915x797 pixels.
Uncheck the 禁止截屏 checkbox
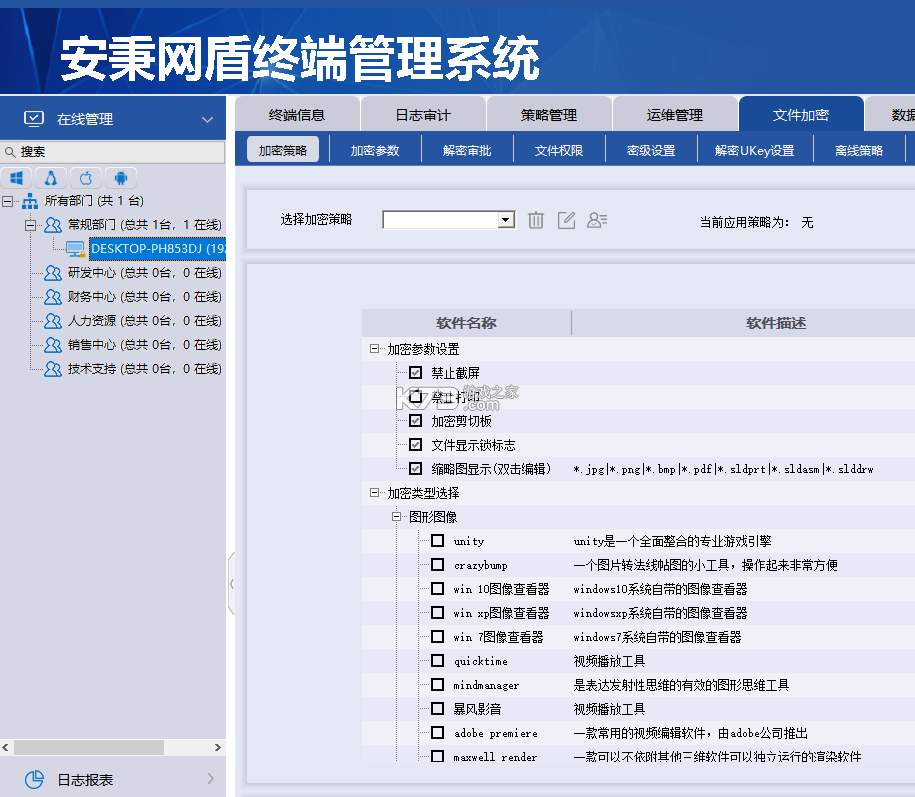[x=415, y=372]
